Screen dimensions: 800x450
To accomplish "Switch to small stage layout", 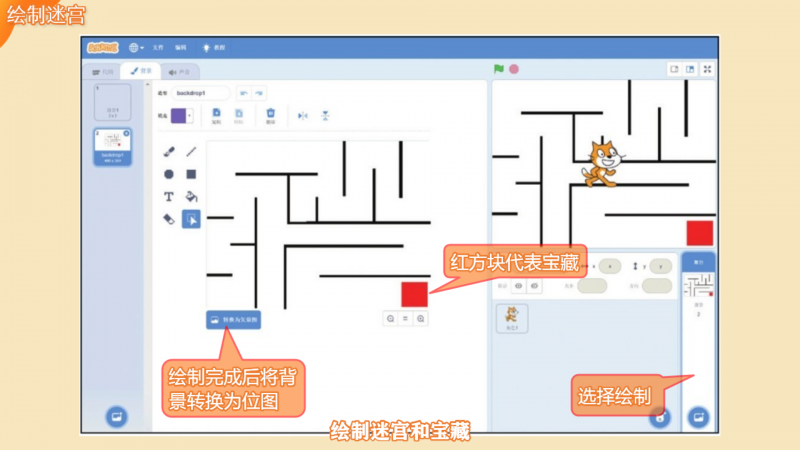I will pos(674,69).
